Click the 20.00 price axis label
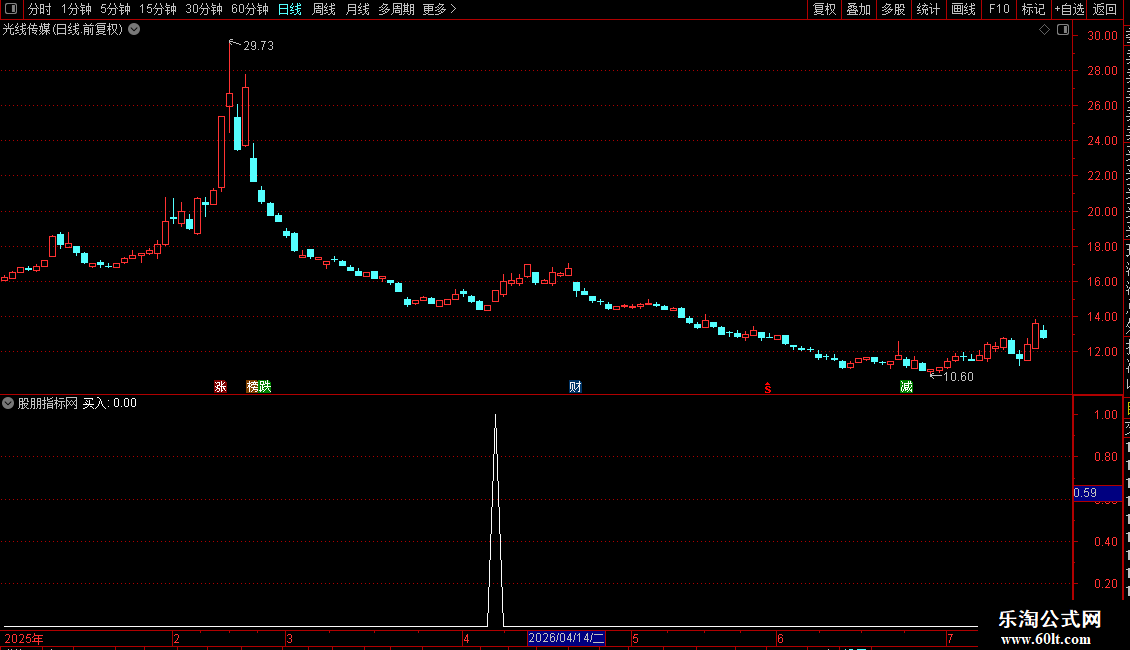The width and height of the screenshot is (1130, 650). pos(1102,211)
